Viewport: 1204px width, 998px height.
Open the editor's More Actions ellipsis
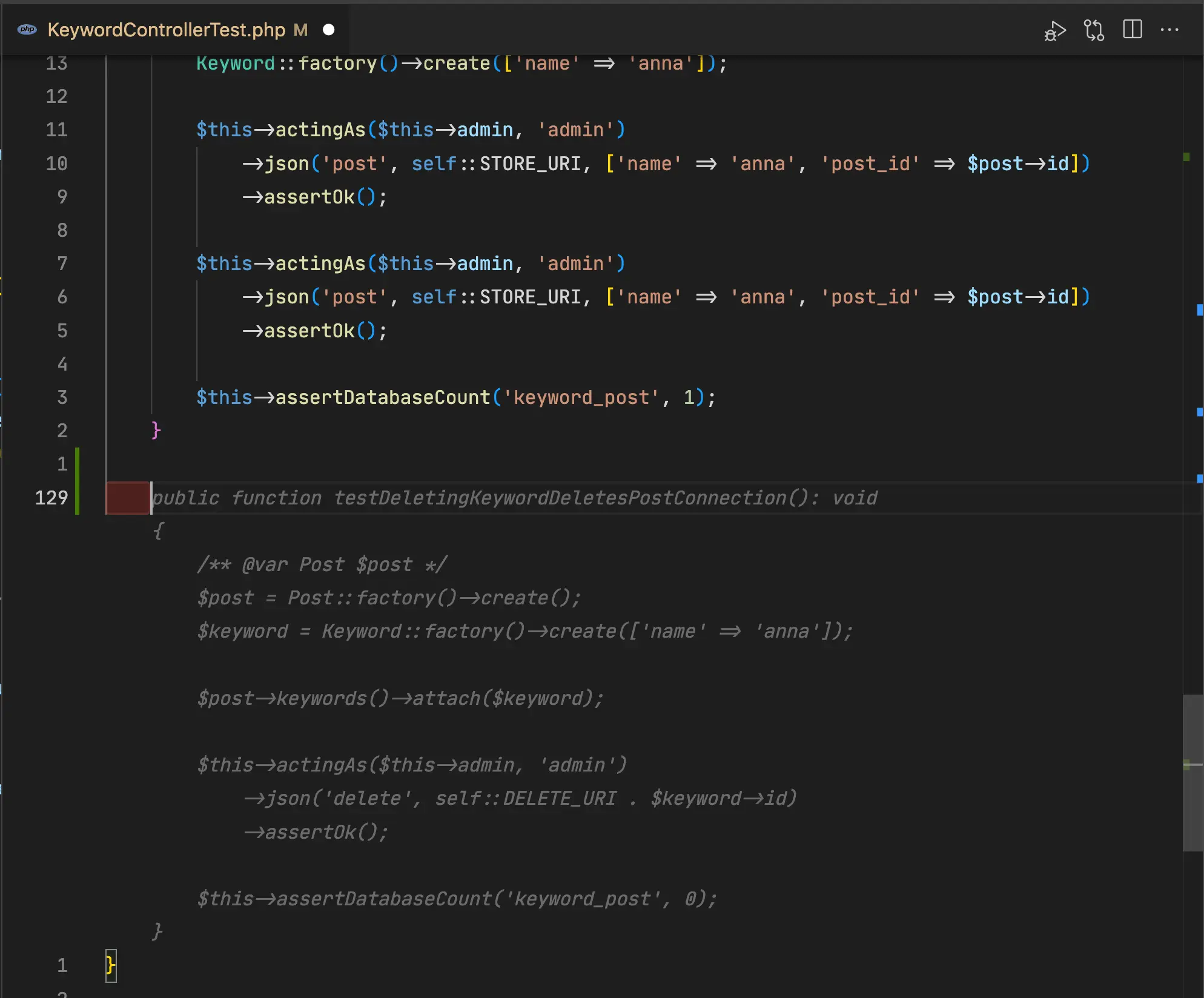(x=1169, y=30)
